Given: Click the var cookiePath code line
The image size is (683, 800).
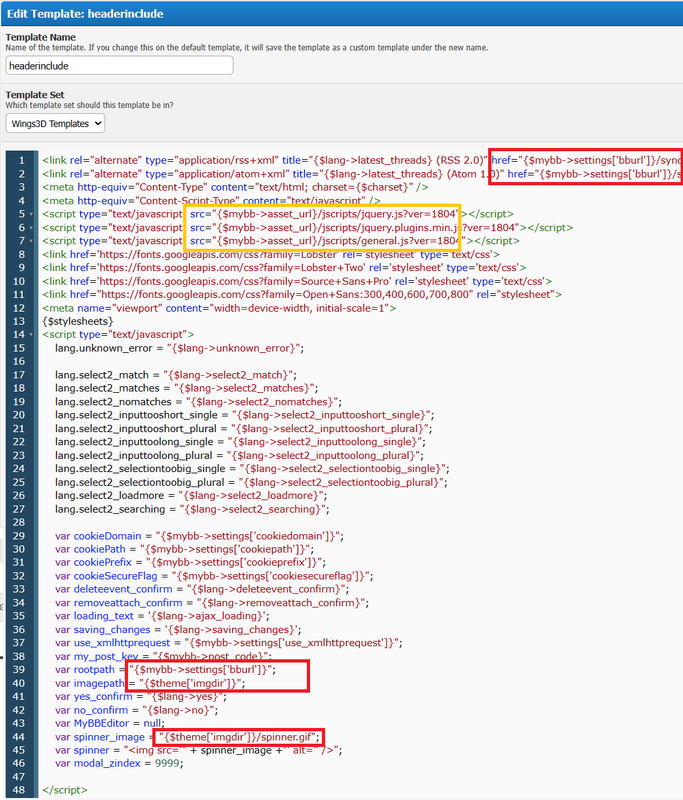Looking at the screenshot, I should (x=185, y=549).
